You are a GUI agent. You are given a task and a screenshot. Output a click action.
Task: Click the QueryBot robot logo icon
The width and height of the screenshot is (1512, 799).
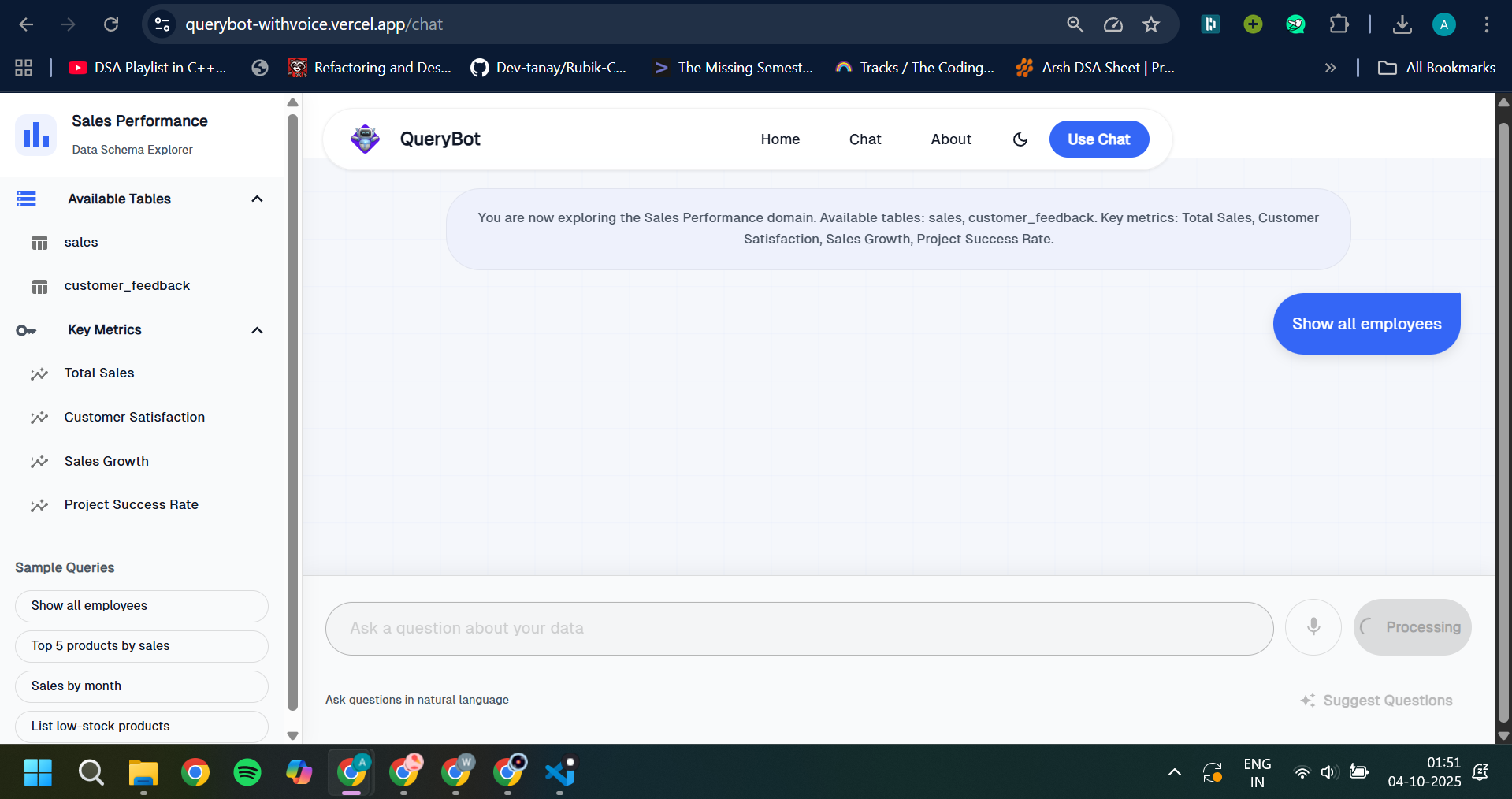coord(365,139)
